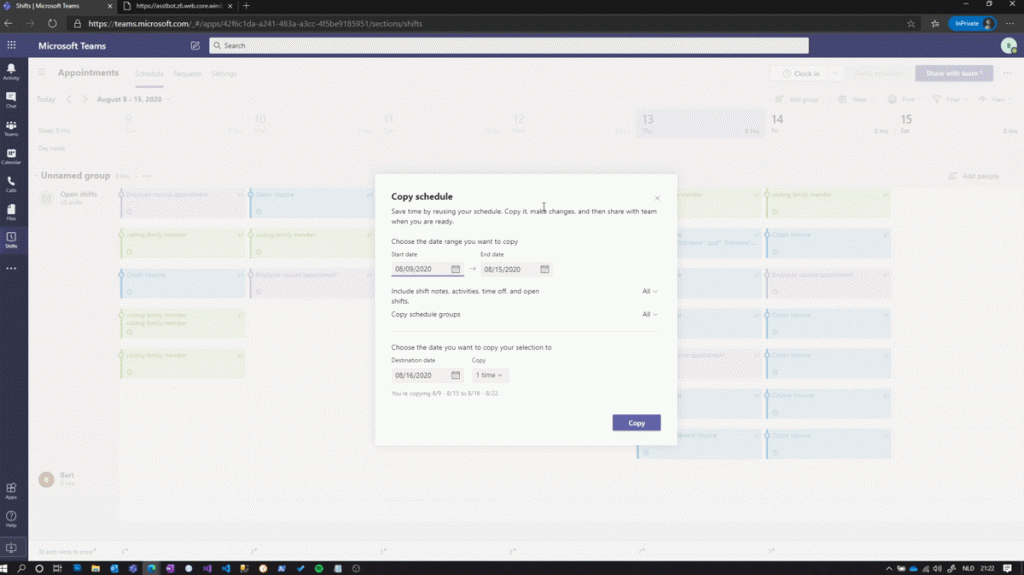Viewport: 1024px width, 575px height.
Task: Open the Apps store icon in sidebar
Action: point(11,491)
